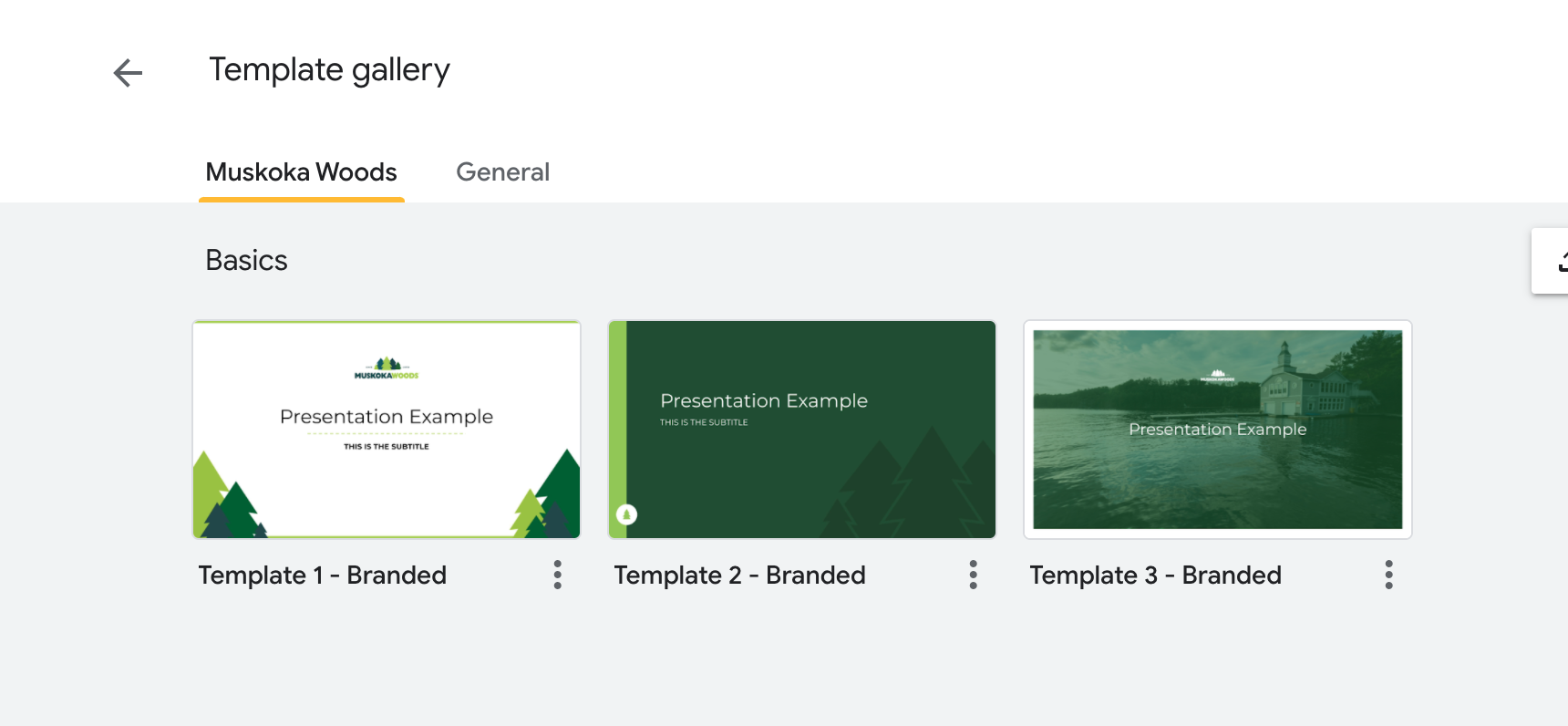
Task: Click subtitle text in Template 2 preview
Action: tap(704, 422)
